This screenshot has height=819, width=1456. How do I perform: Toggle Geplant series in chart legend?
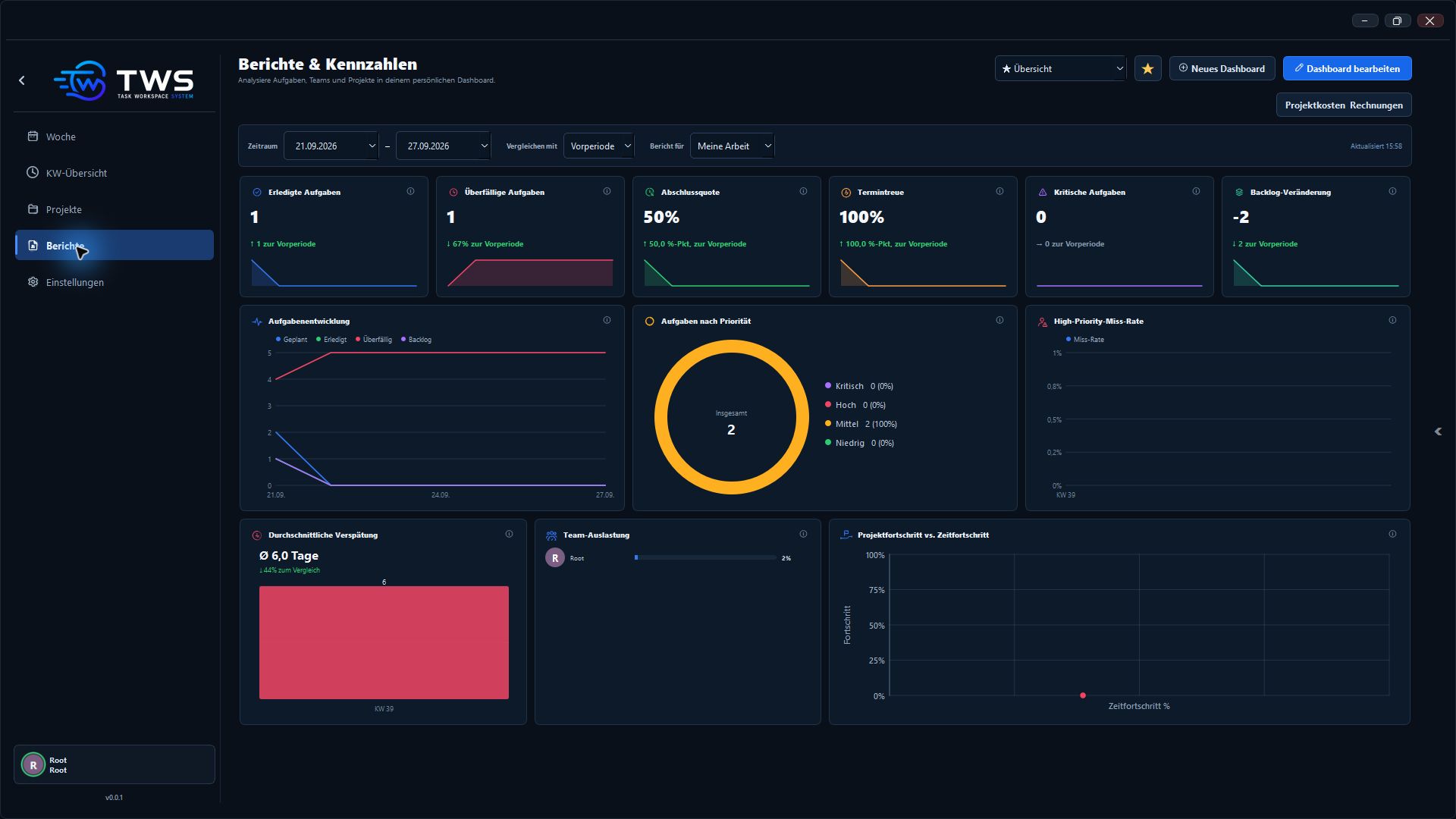click(x=292, y=340)
